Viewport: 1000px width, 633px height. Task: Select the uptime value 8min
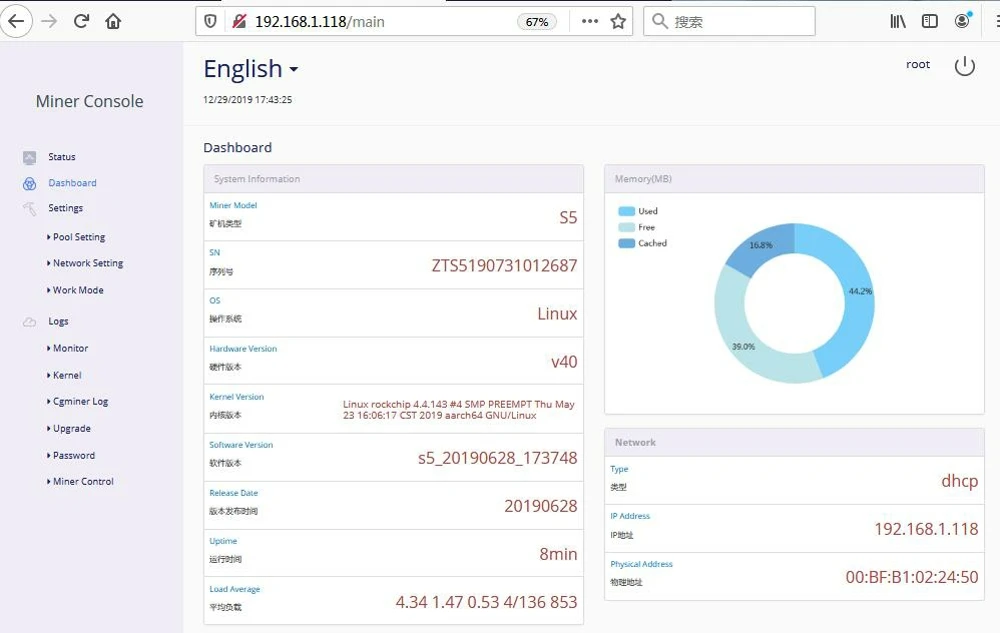558,554
